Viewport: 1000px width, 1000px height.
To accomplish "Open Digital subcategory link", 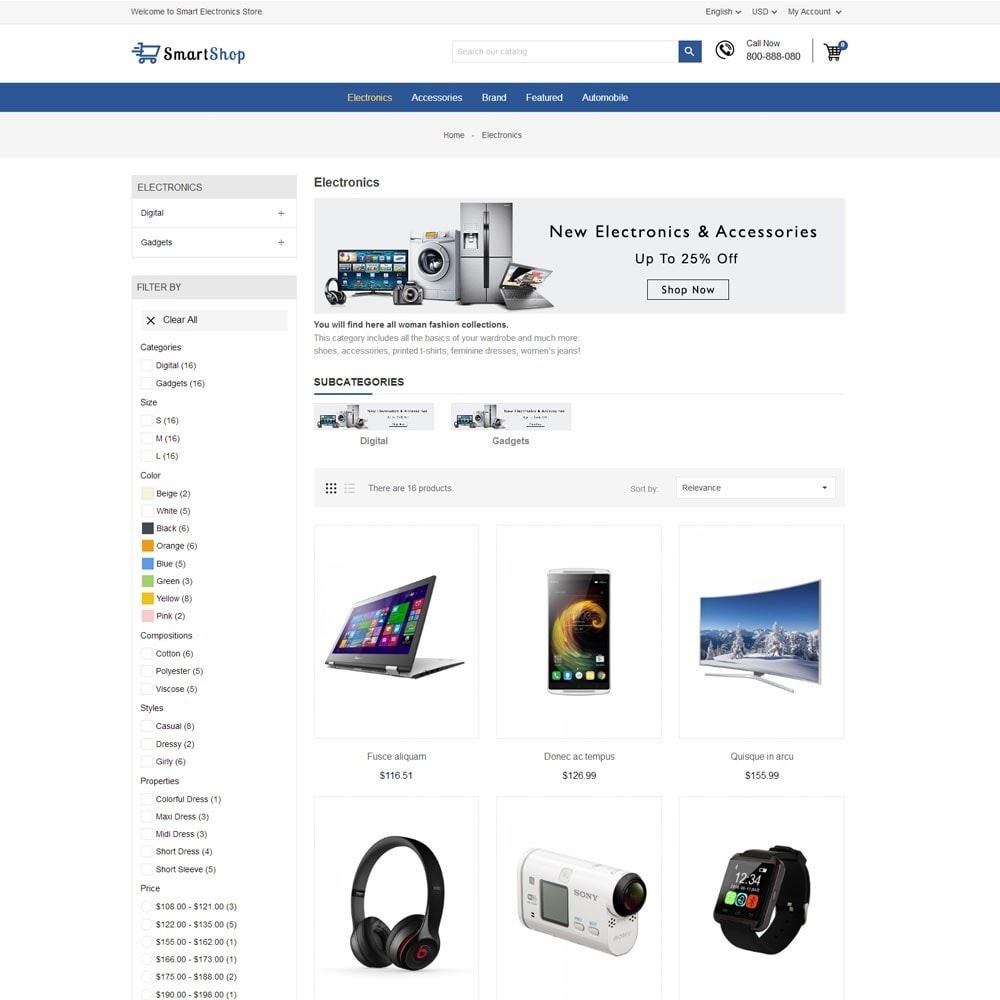I will point(374,441).
